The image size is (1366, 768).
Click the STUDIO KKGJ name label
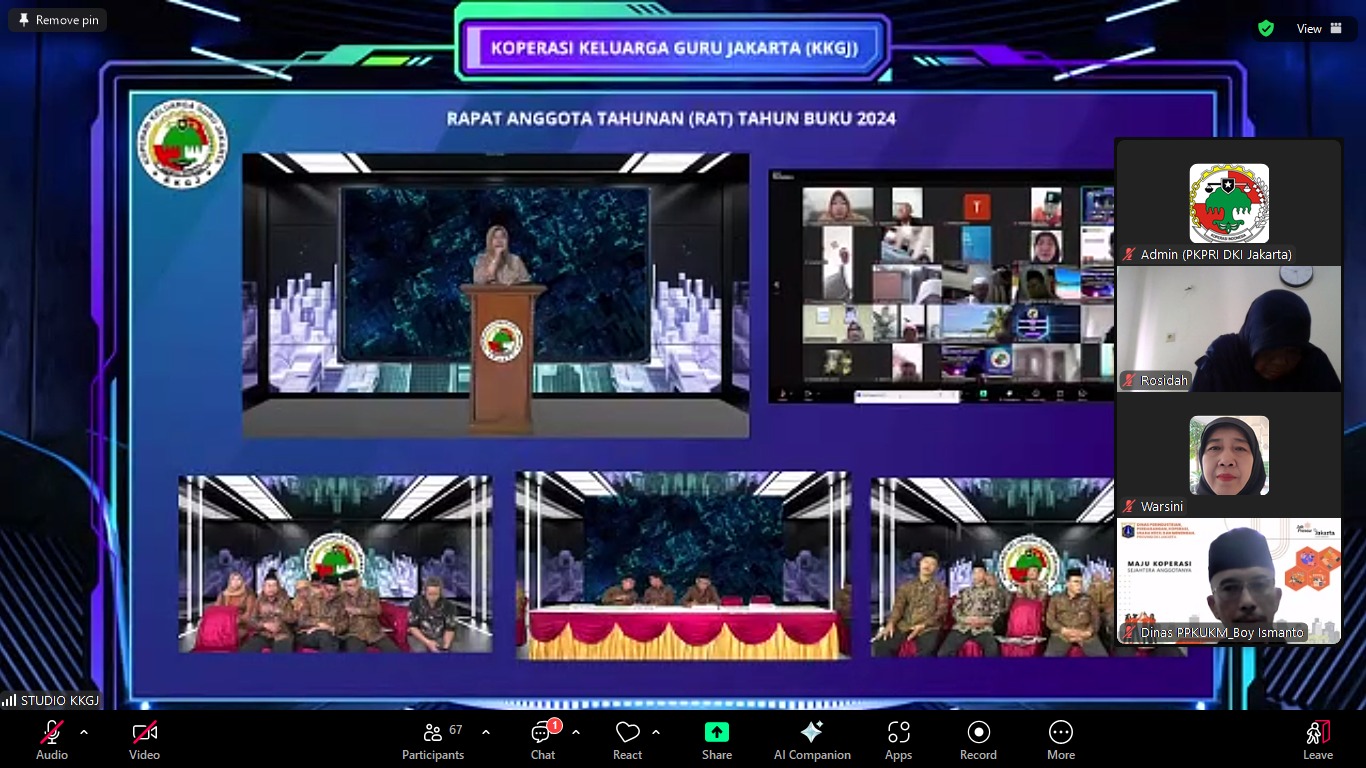pyautogui.click(x=60, y=700)
